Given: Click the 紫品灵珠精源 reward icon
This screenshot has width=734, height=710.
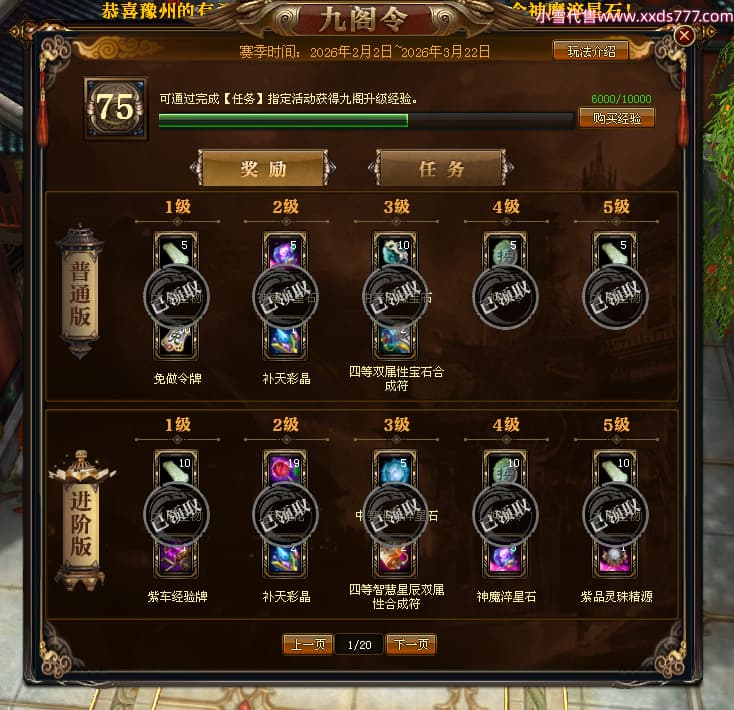Looking at the screenshot, I should (615, 558).
